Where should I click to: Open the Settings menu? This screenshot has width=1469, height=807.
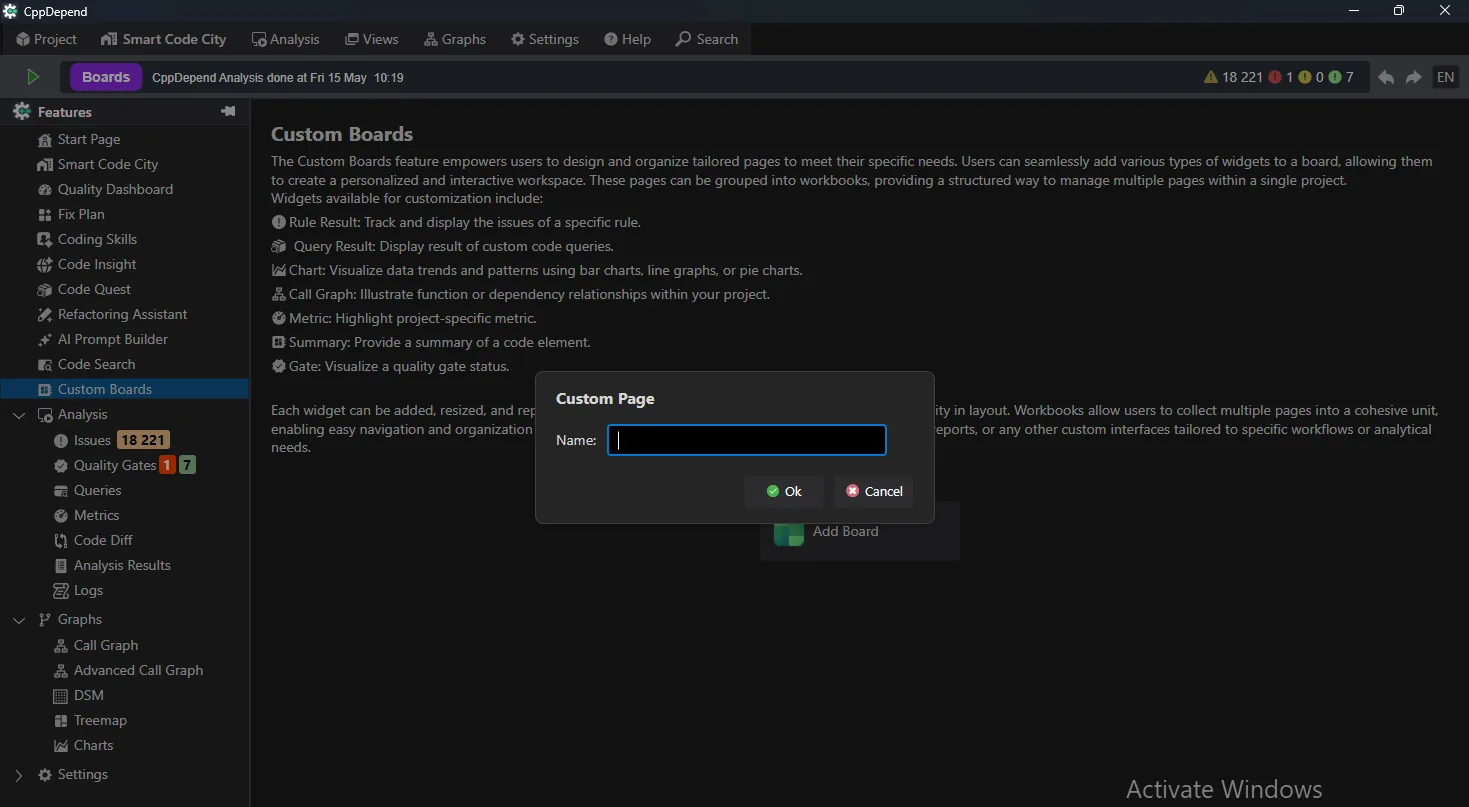545,39
